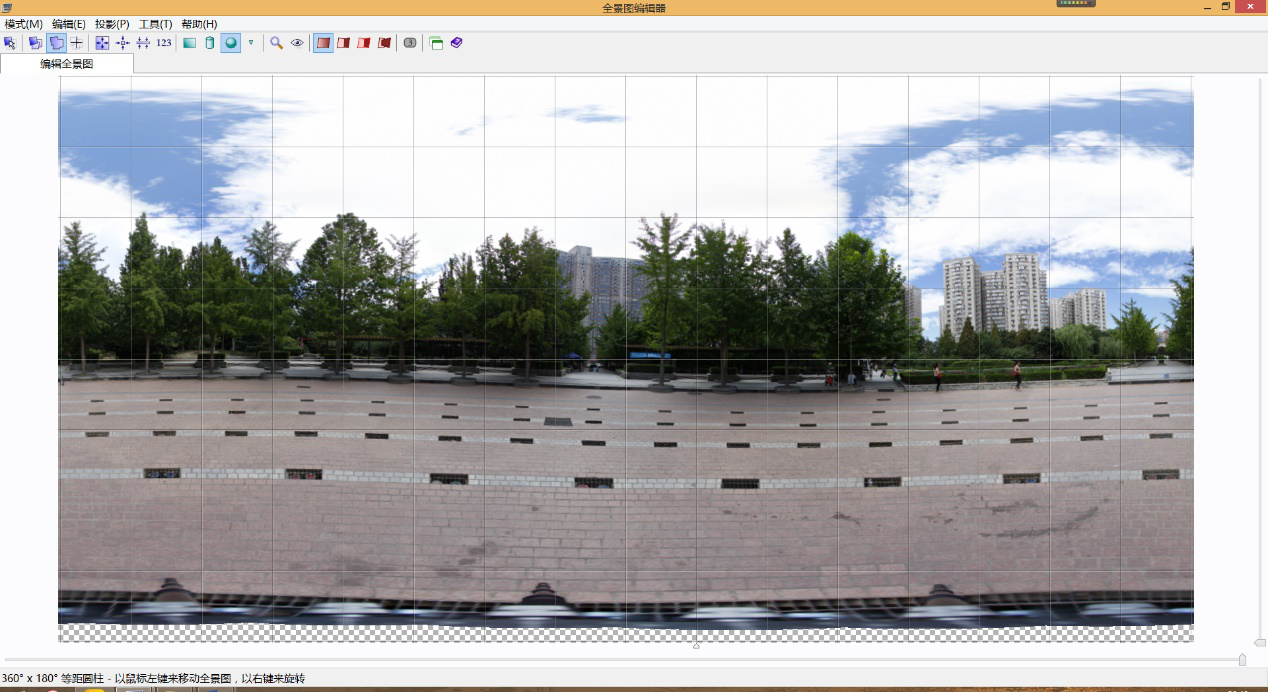Toggle the spherical equirectangular projection button

coord(231,43)
